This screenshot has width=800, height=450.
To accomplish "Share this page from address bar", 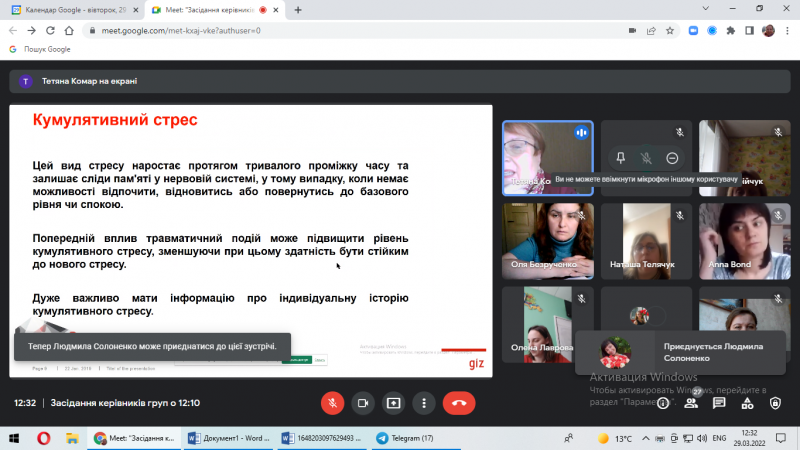I will click(651, 31).
